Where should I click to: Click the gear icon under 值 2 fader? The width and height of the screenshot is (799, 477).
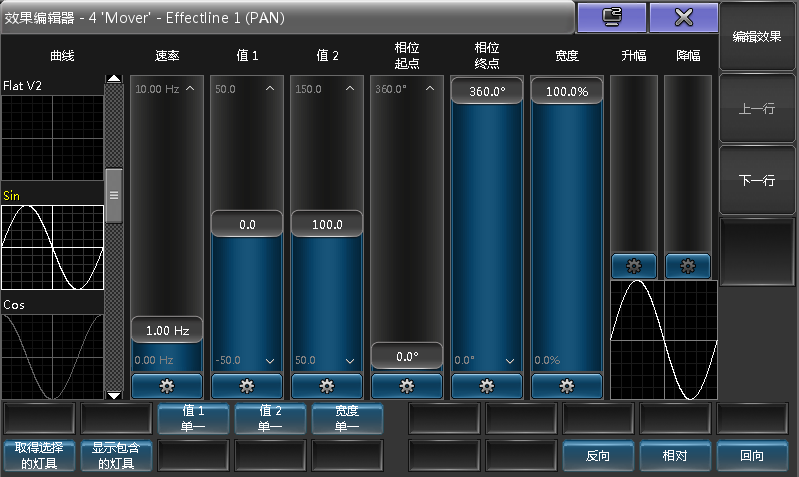[327, 386]
